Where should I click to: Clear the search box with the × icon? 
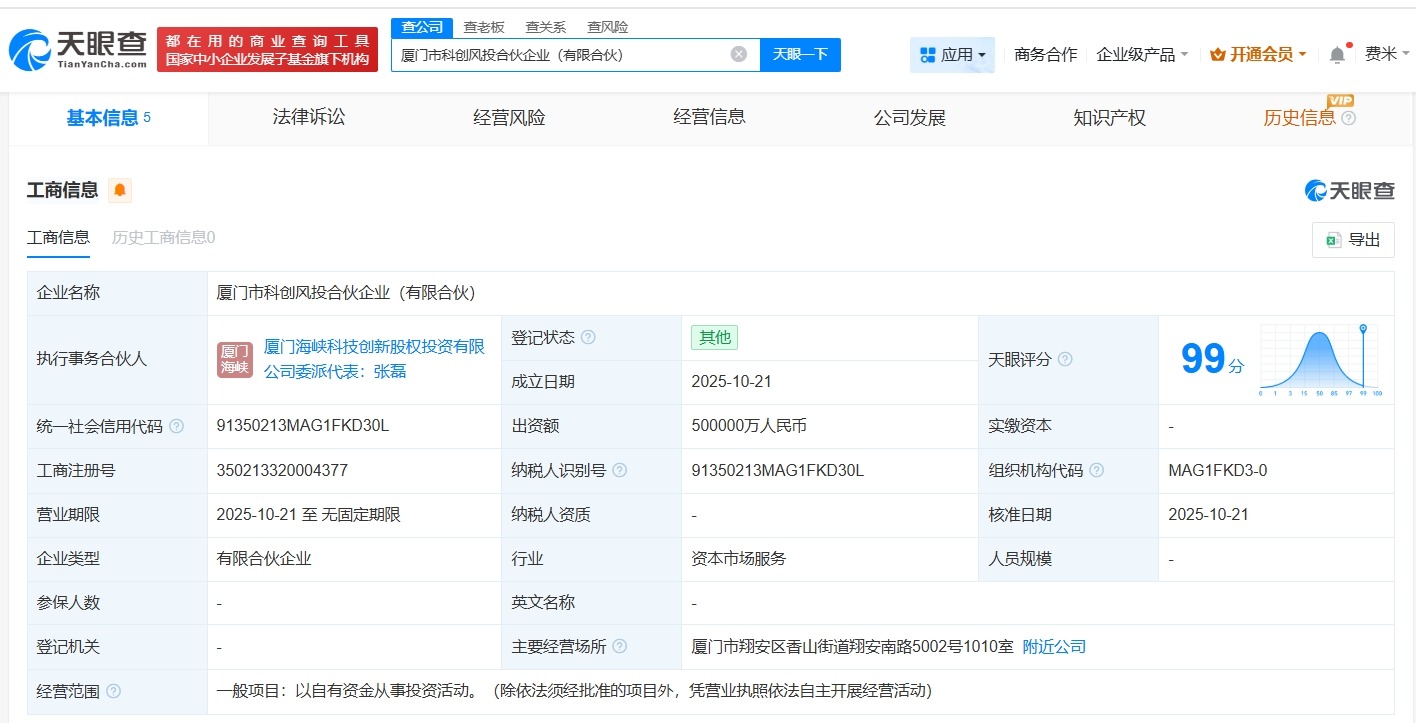738,54
